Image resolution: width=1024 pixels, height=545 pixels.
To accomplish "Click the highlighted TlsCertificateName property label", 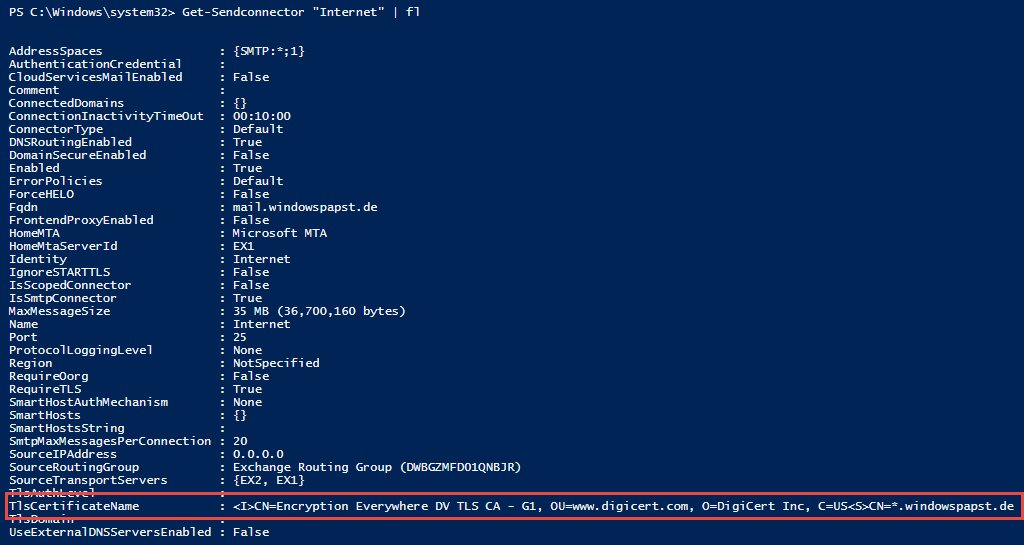I will 73,506.
